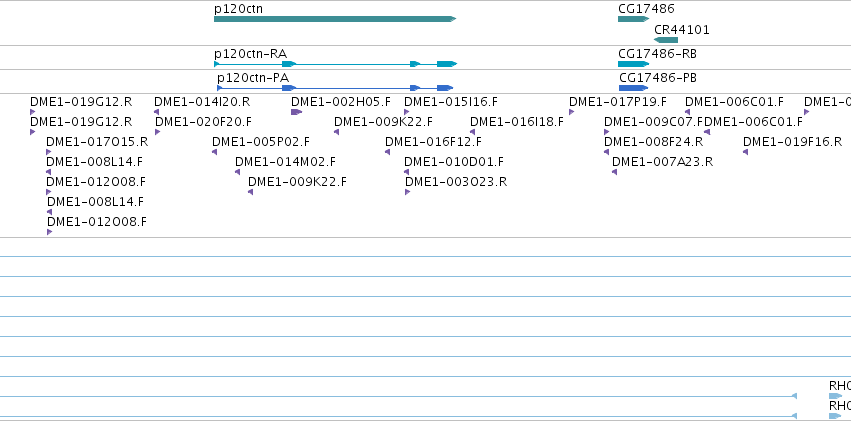
Task: Click the arrow marker under DME1-010D01.F
Action: click(407, 172)
